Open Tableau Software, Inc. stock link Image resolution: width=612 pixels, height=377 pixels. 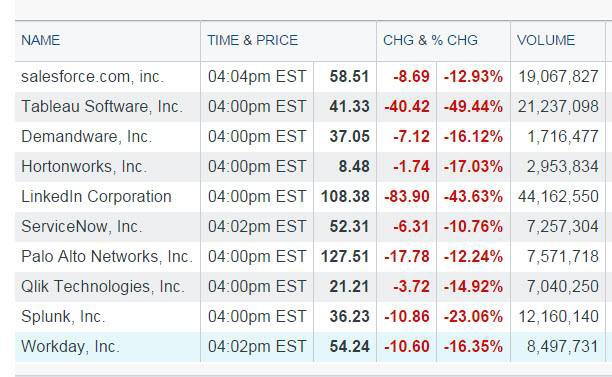102,107
